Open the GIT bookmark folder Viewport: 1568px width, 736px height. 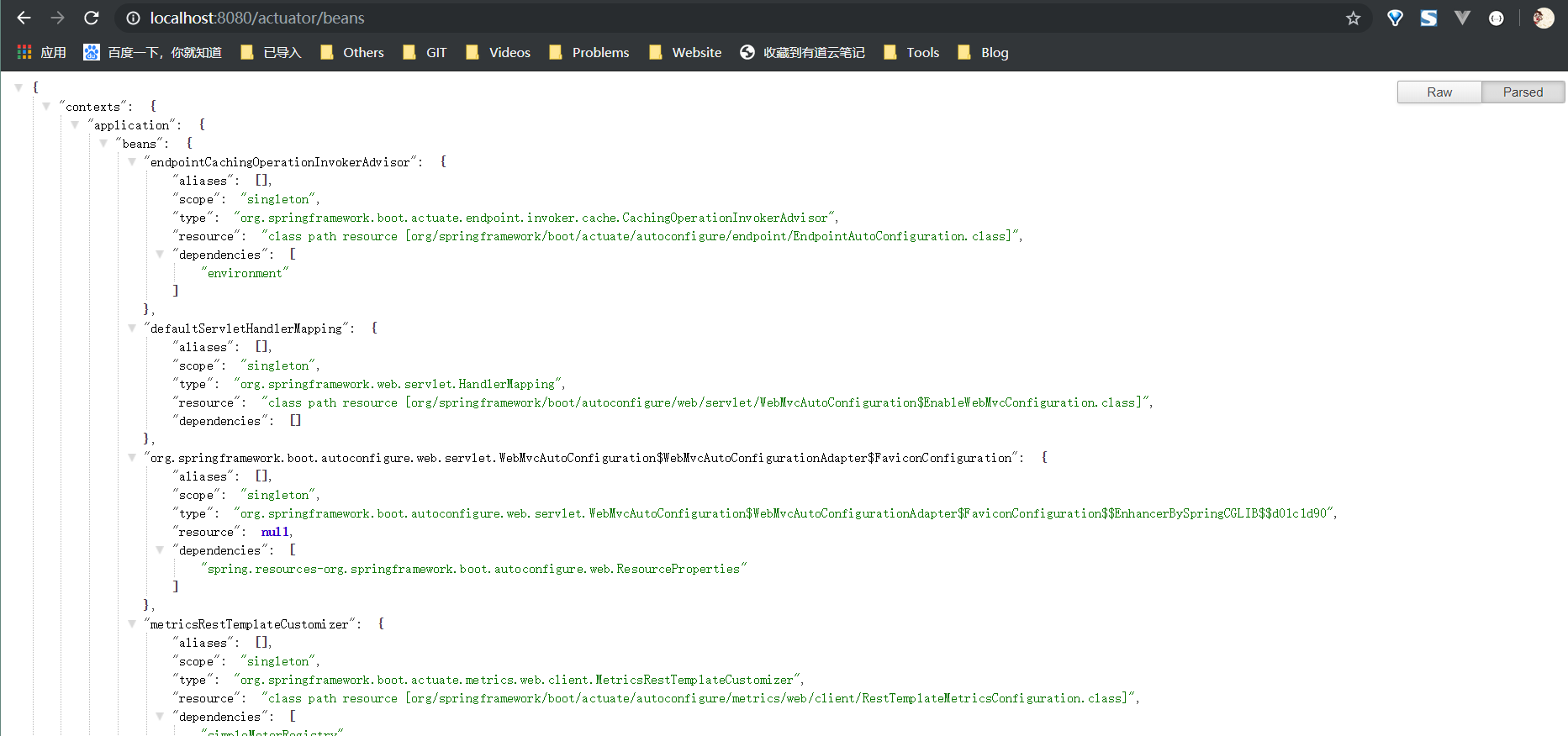[425, 52]
